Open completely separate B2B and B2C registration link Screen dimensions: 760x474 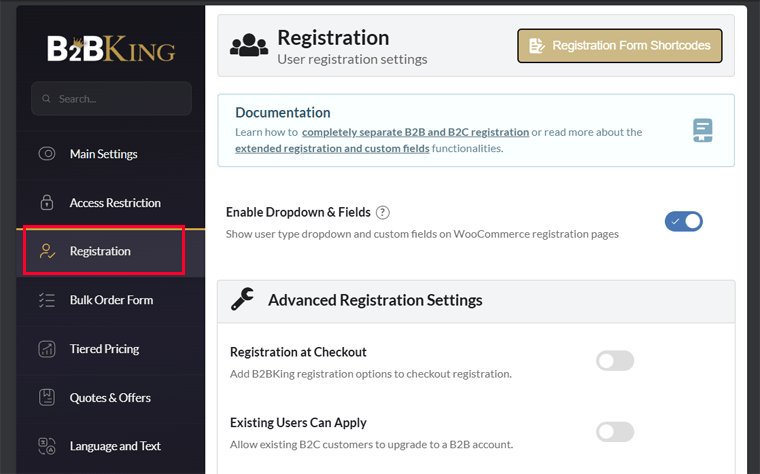415,132
